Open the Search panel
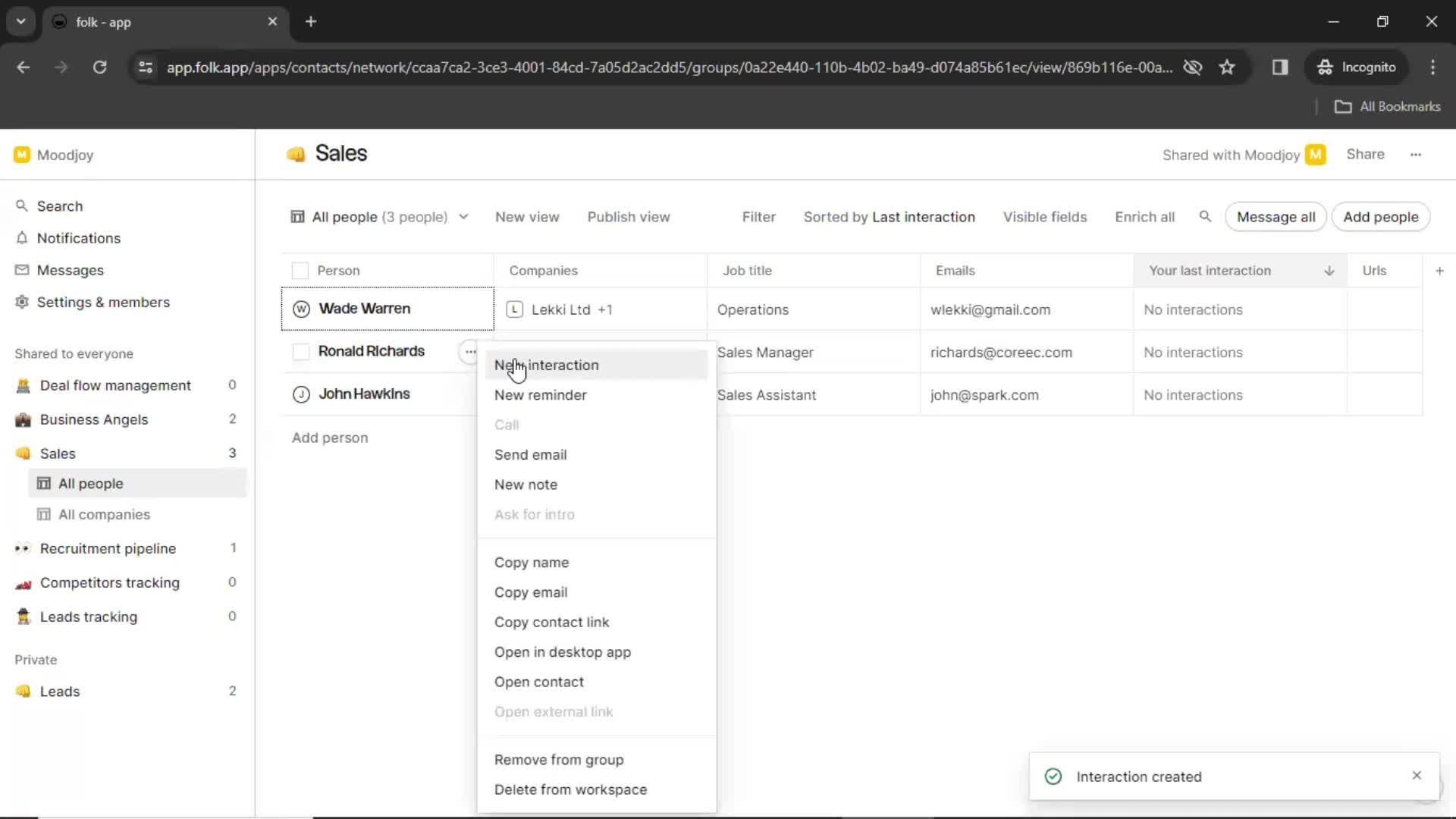Viewport: 1456px width, 819px height. click(60, 205)
